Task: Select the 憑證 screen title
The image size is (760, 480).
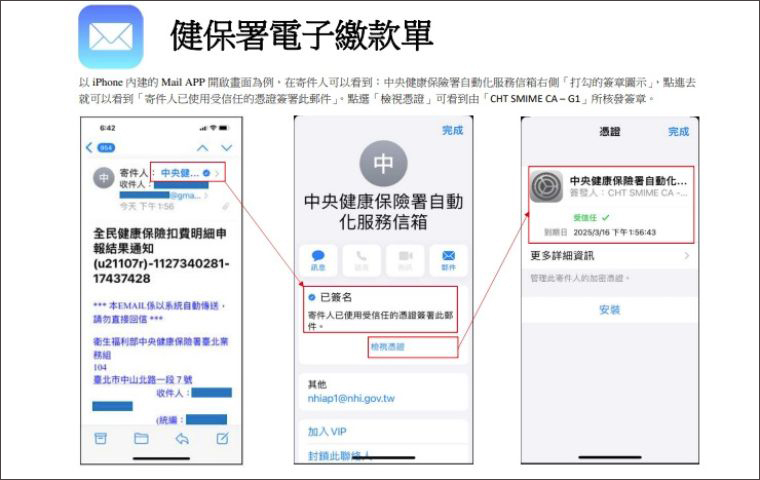Action: click(x=610, y=131)
